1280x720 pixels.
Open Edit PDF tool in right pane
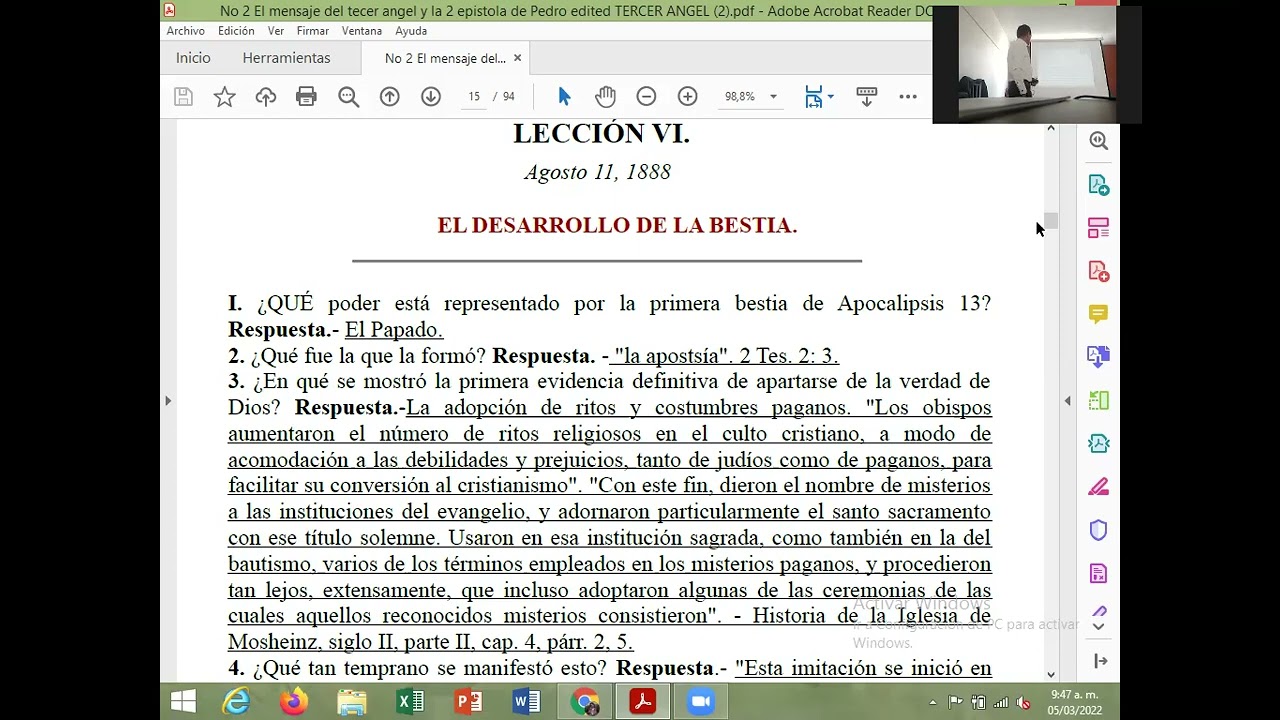[1099, 228]
